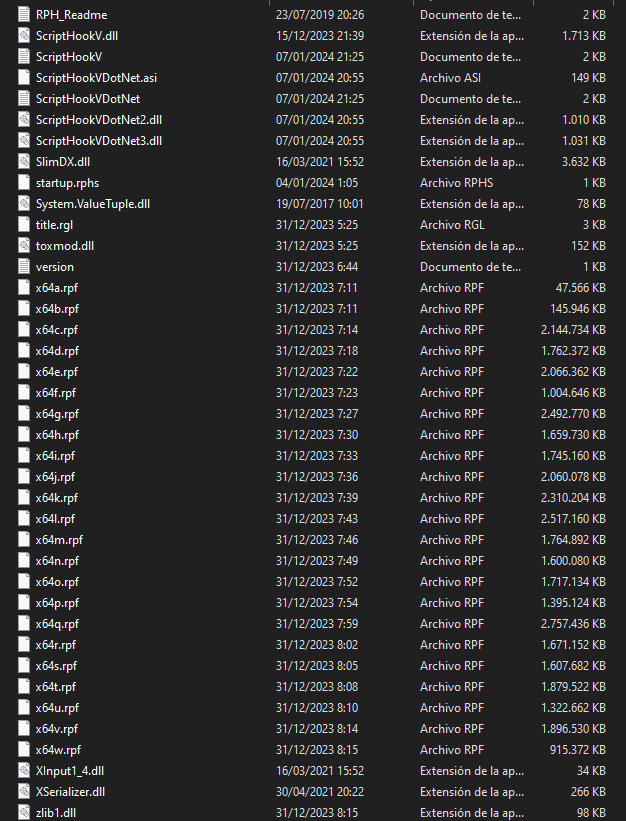Click the 152 KB size value
The width and height of the screenshot is (626, 821).
point(588,246)
